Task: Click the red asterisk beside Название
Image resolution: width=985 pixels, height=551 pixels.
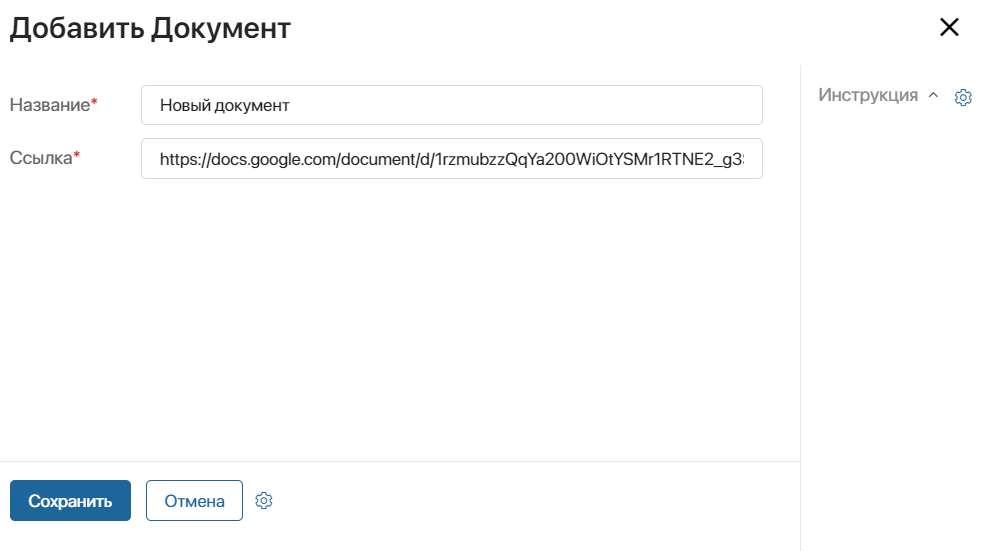Action: (94, 102)
